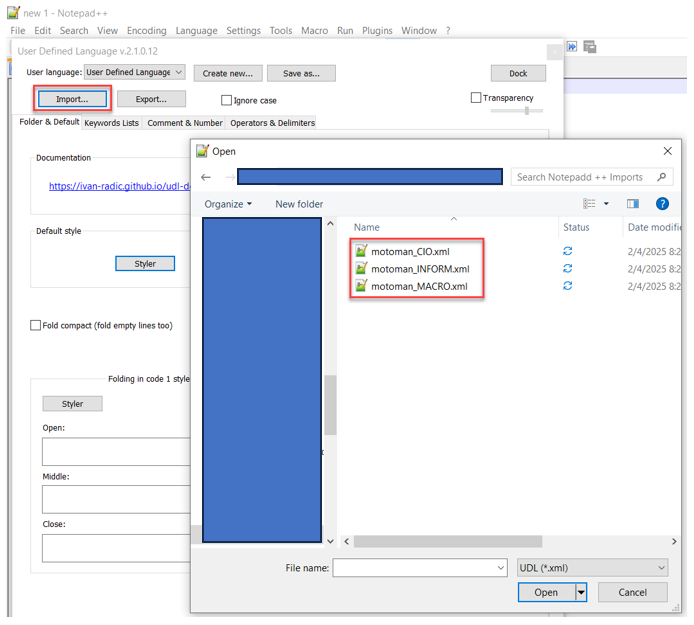Open the ? help menu
This screenshot has width=694, height=625.
[x=448, y=31]
